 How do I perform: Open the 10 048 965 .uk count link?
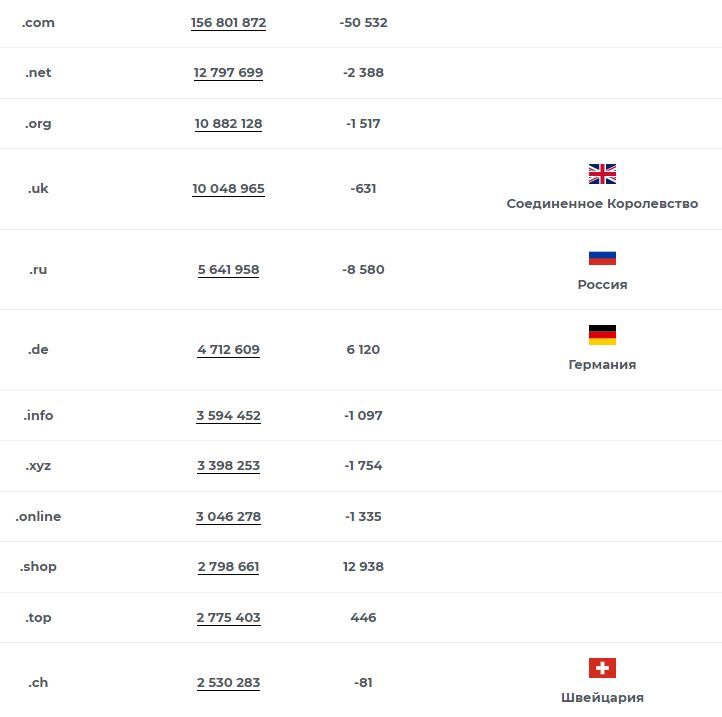pos(228,189)
